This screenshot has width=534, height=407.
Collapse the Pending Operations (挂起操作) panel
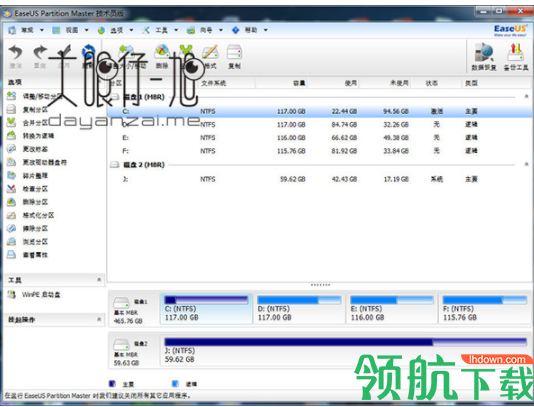[x=99, y=319]
